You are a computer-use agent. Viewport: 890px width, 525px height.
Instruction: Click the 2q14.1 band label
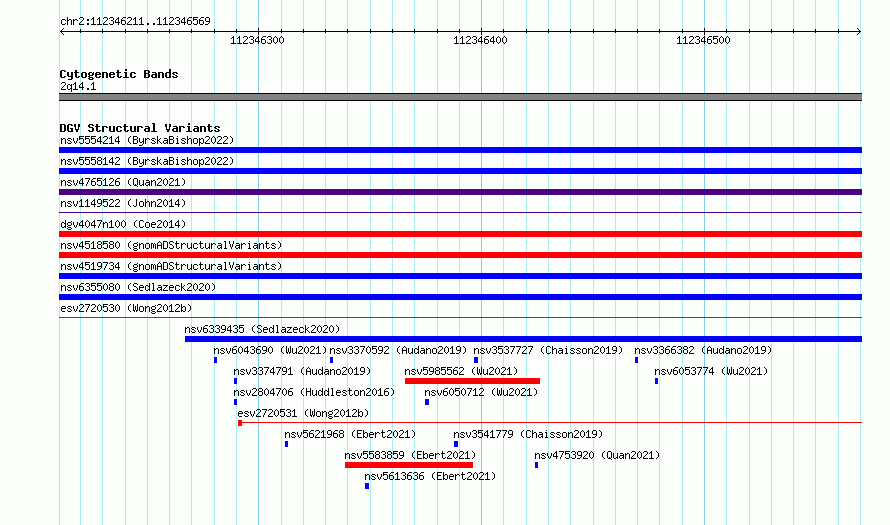click(x=78, y=86)
